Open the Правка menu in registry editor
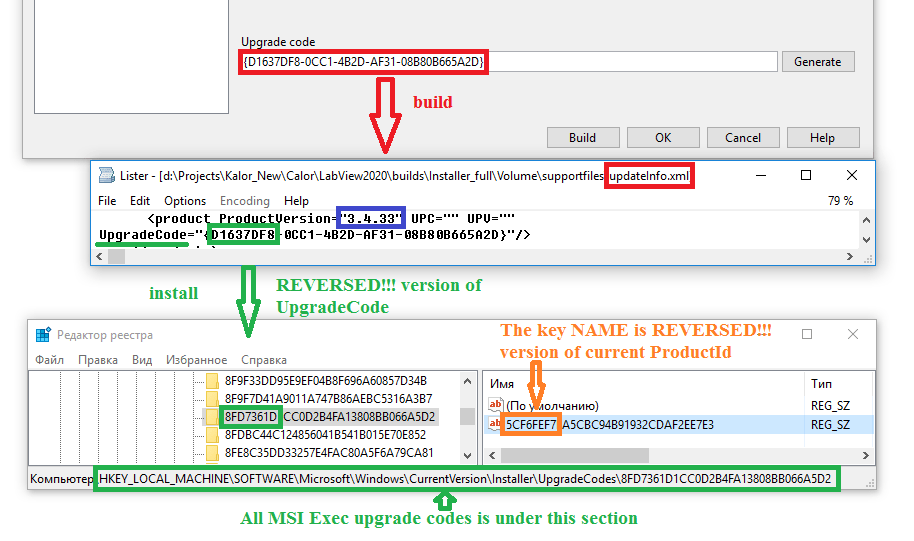914x541 pixels. [x=98, y=360]
